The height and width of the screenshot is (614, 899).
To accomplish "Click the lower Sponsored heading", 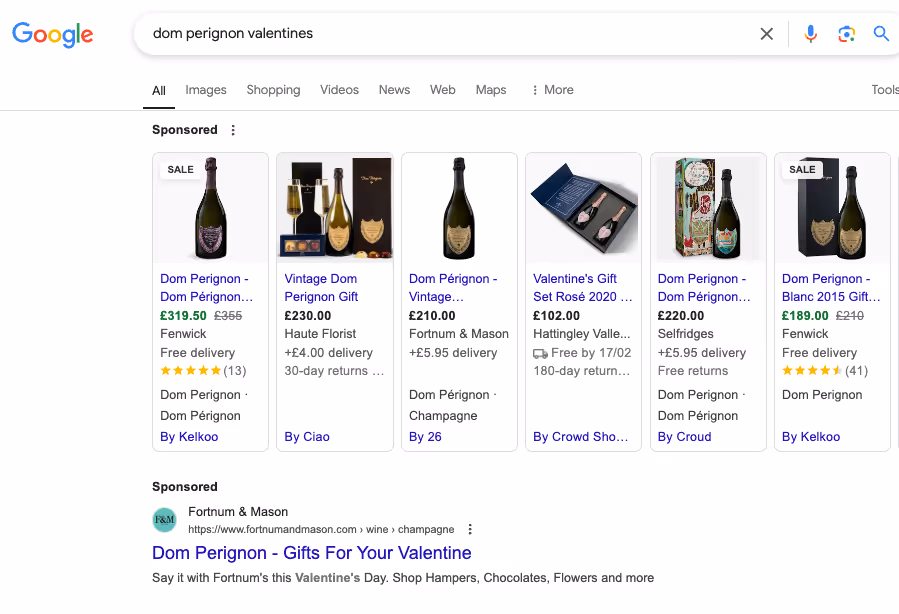I will (x=185, y=487).
